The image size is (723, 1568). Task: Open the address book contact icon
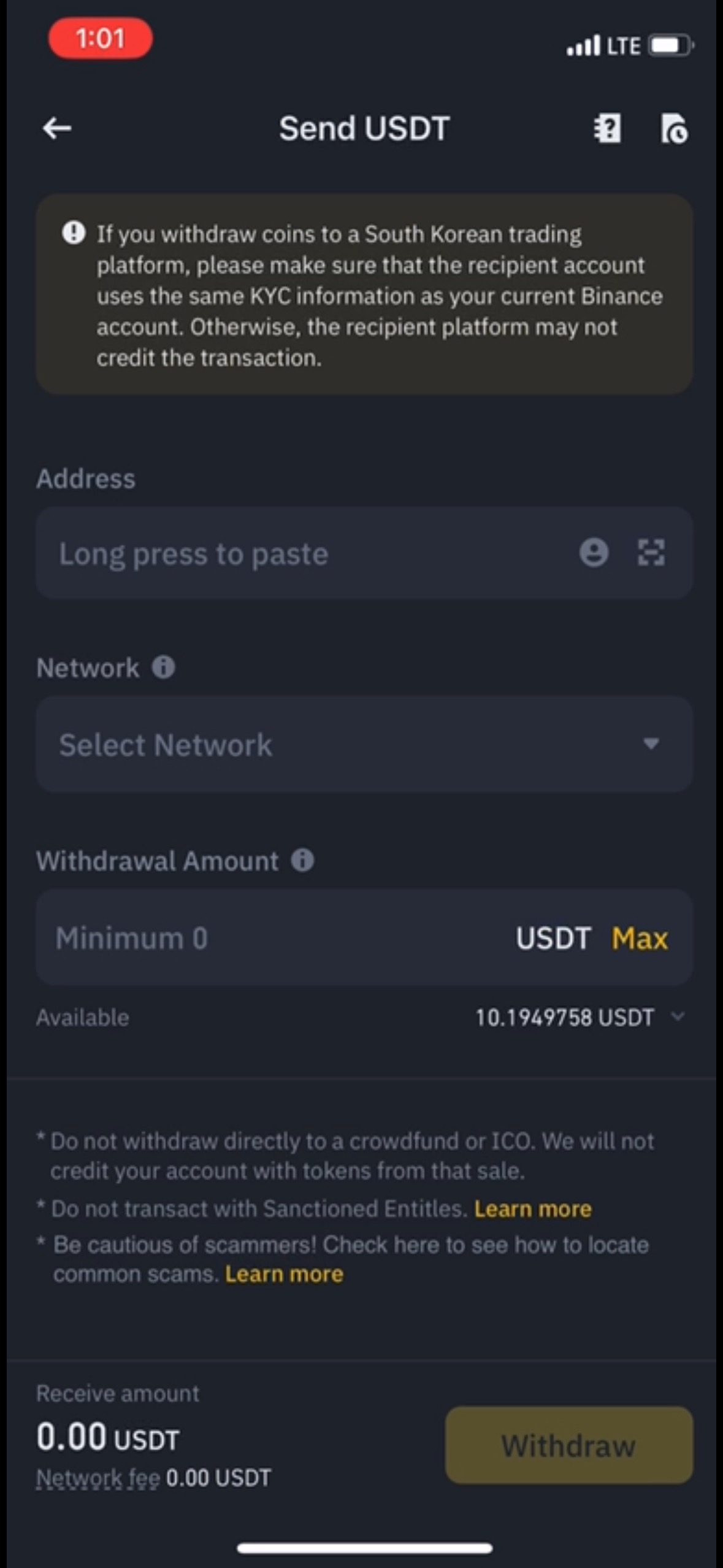tap(594, 553)
